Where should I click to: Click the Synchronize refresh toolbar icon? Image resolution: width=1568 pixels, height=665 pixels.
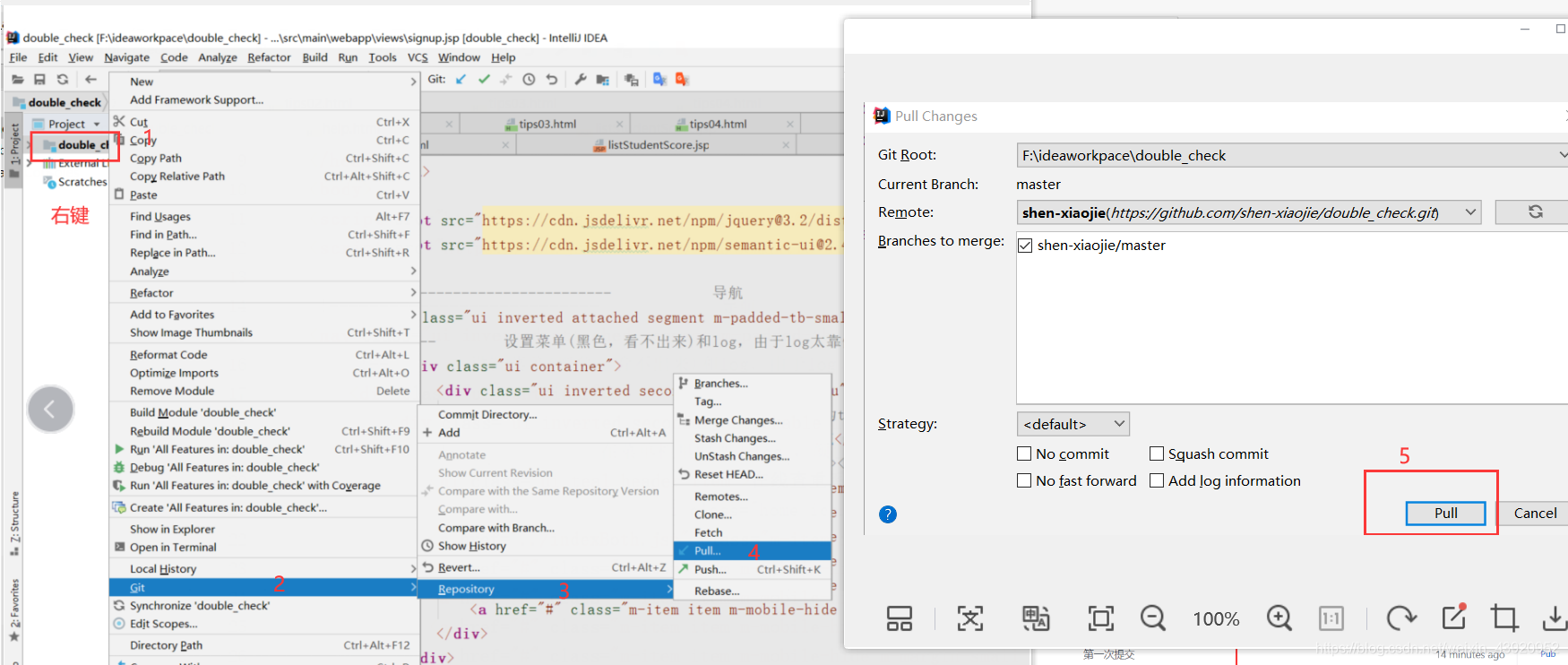[x=63, y=80]
